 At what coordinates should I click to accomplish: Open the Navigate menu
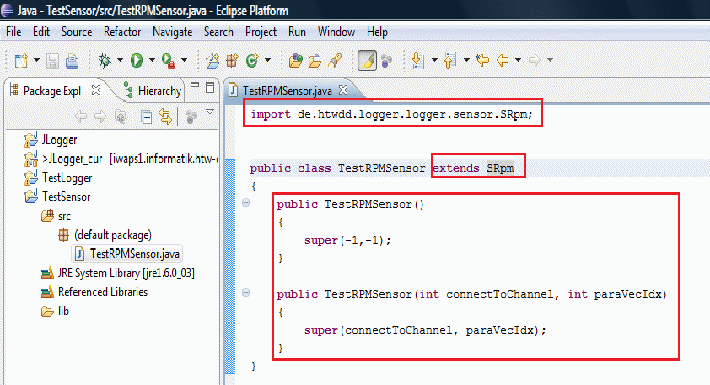pyautogui.click(x=172, y=32)
